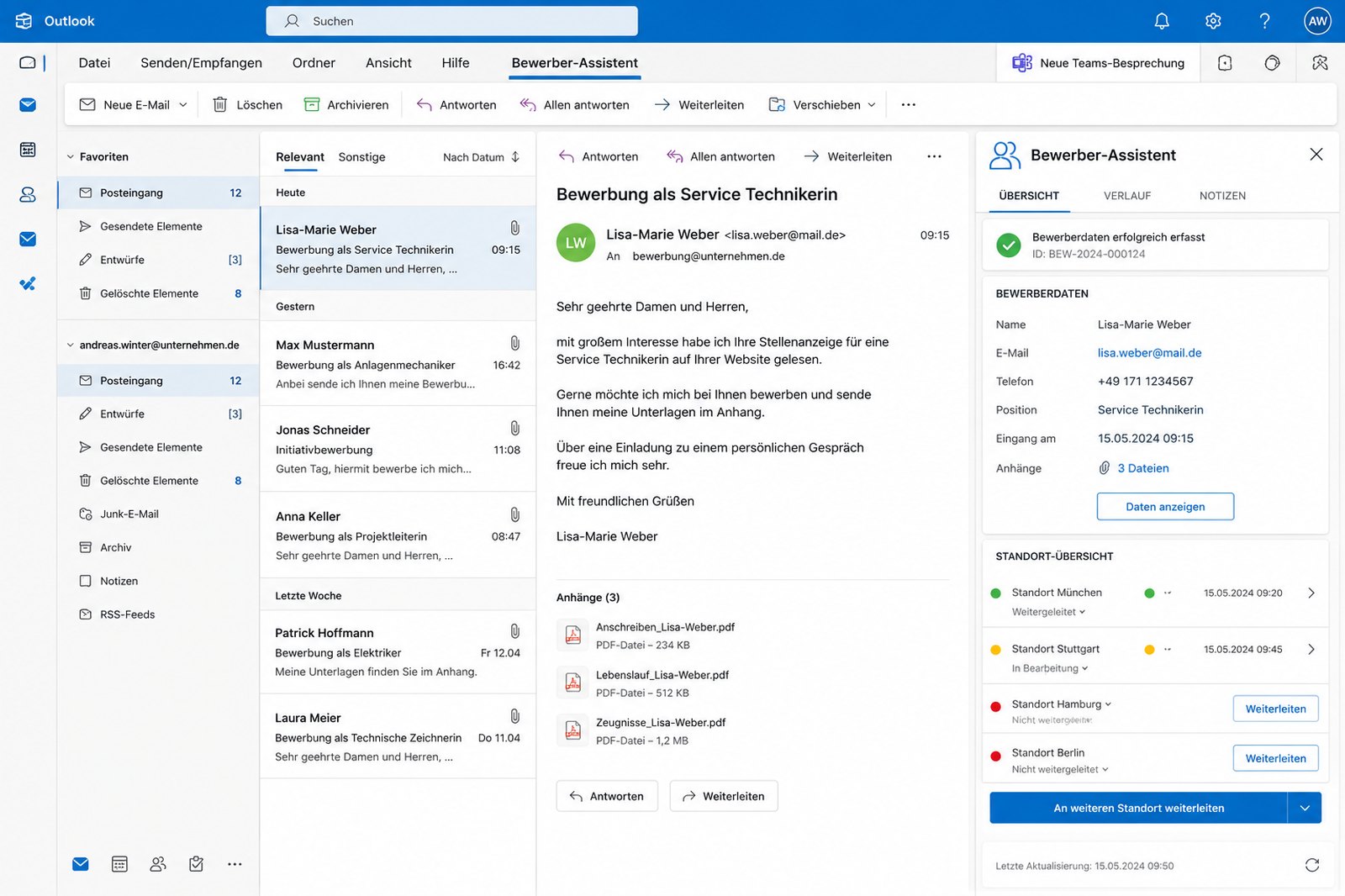The height and width of the screenshot is (896, 1345).
Task: Change sorting via Nach Datum
Action: (482, 157)
